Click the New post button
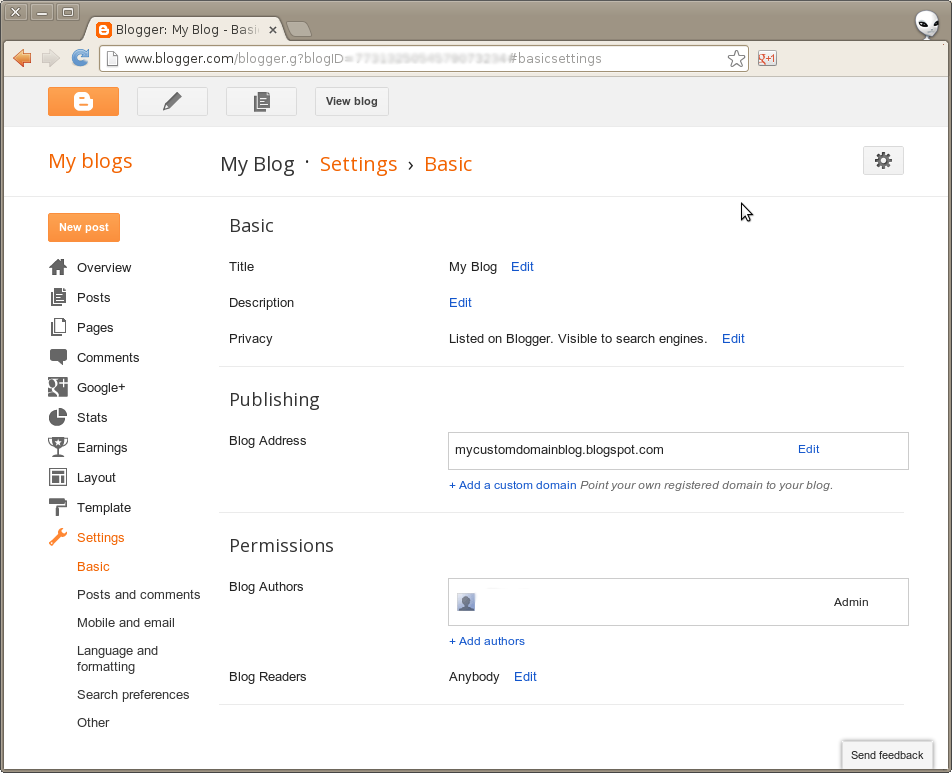The width and height of the screenshot is (952, 773). (84, 227)
